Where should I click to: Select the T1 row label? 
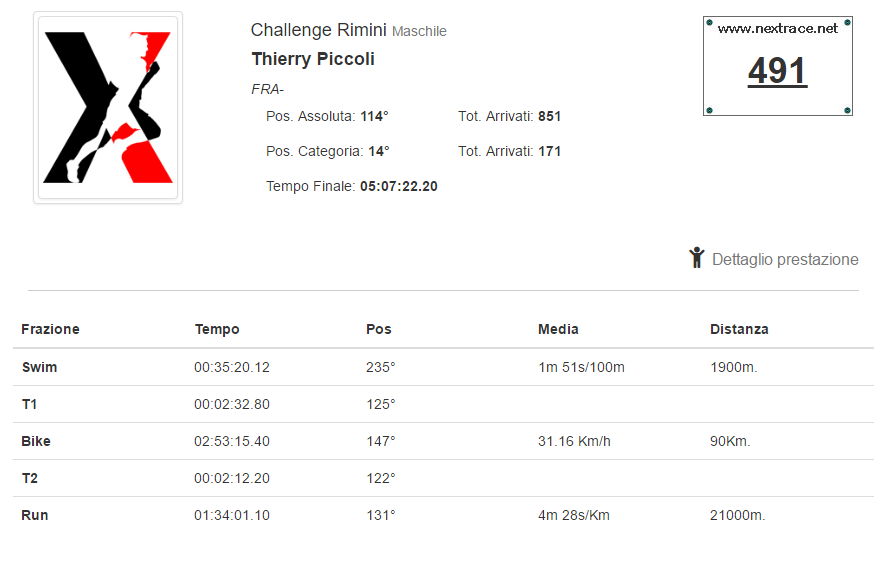click(29, 404)
